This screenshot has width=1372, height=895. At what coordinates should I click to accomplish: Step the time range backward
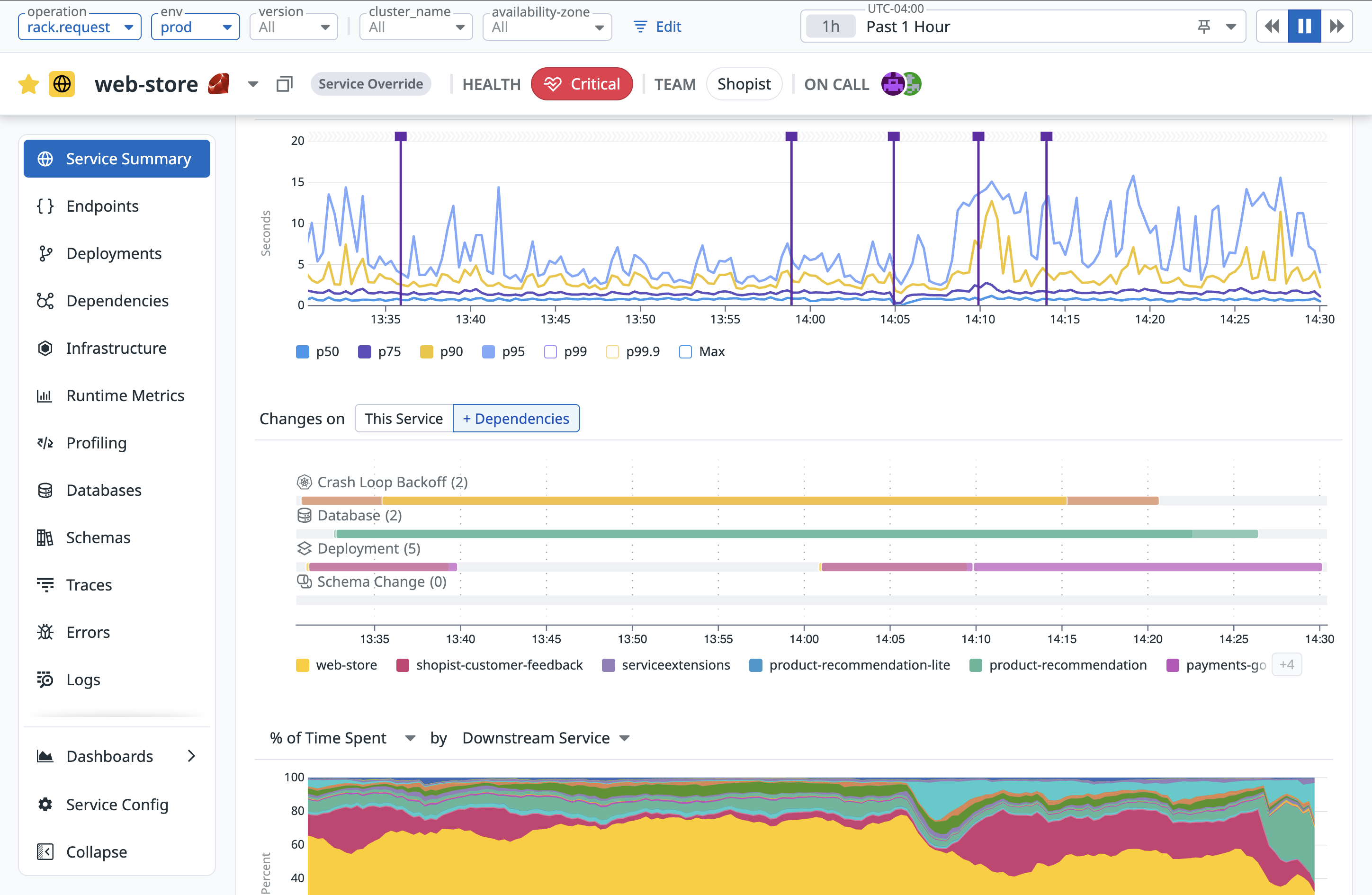point(1272,27)
